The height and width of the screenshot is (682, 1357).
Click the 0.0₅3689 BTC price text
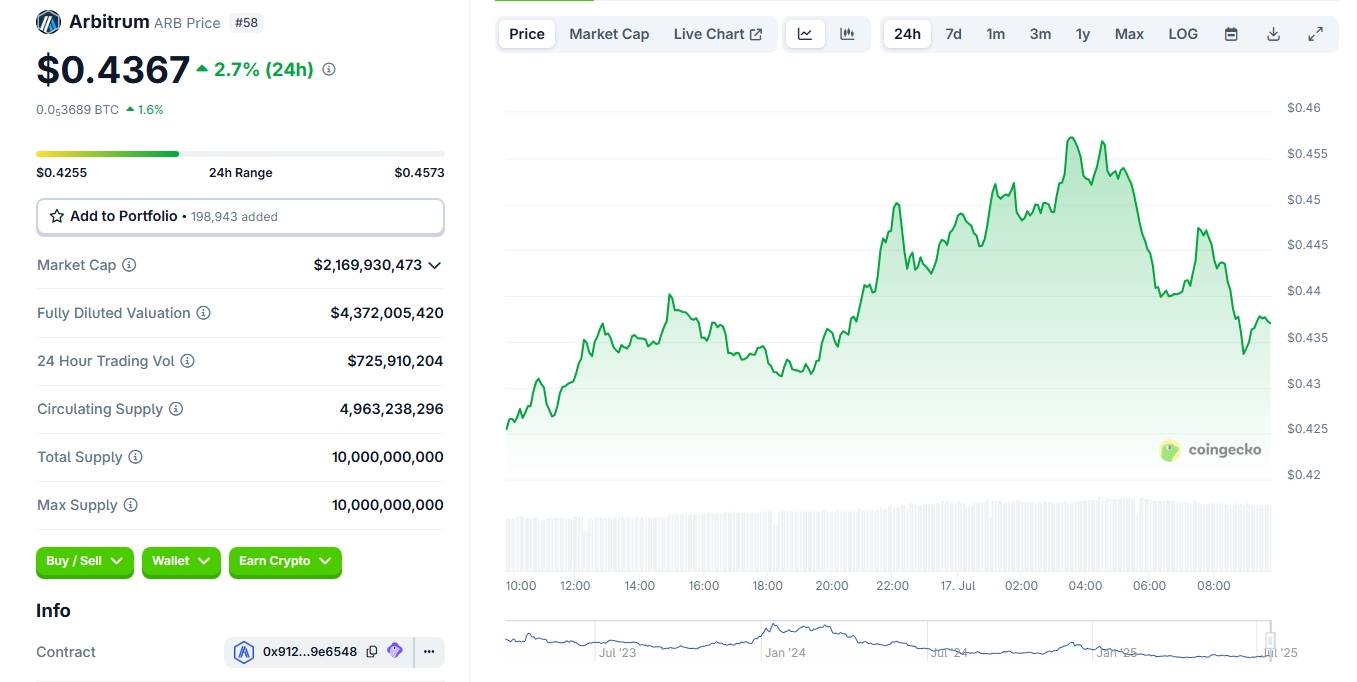tap(78, 110)
